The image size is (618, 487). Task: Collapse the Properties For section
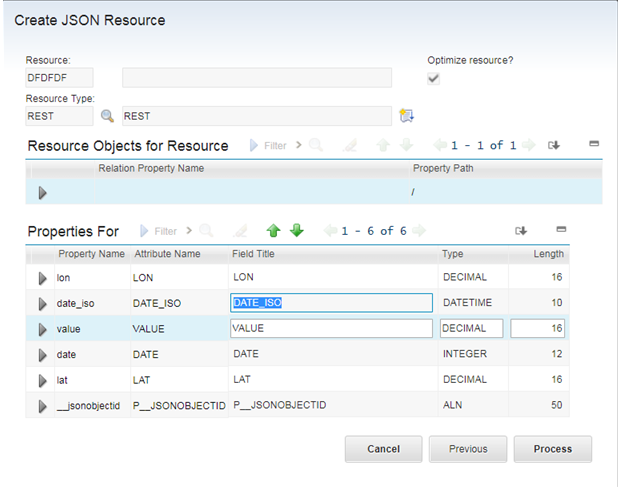561,229
